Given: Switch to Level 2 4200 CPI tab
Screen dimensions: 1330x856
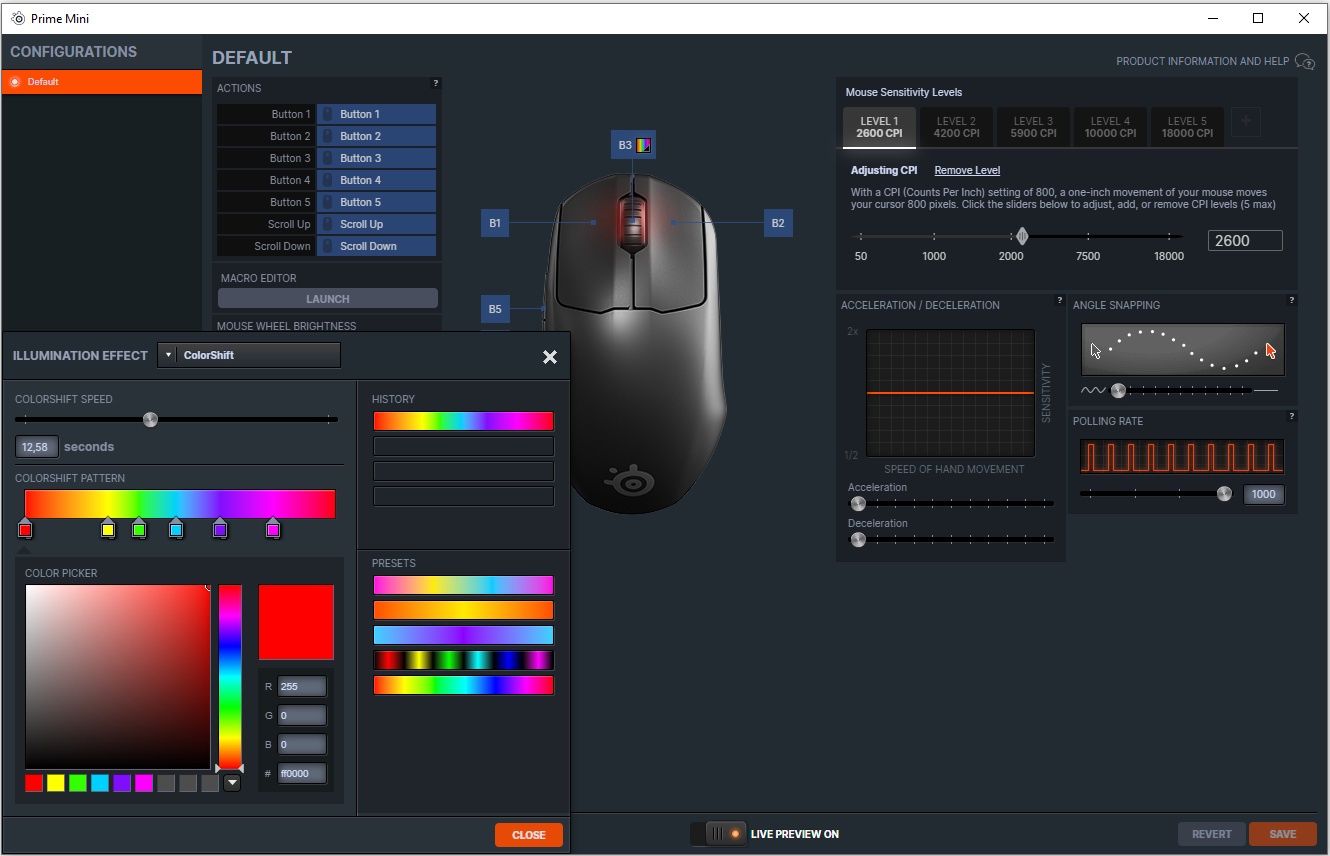Looking at the screenshot, I should coord(957,127).
